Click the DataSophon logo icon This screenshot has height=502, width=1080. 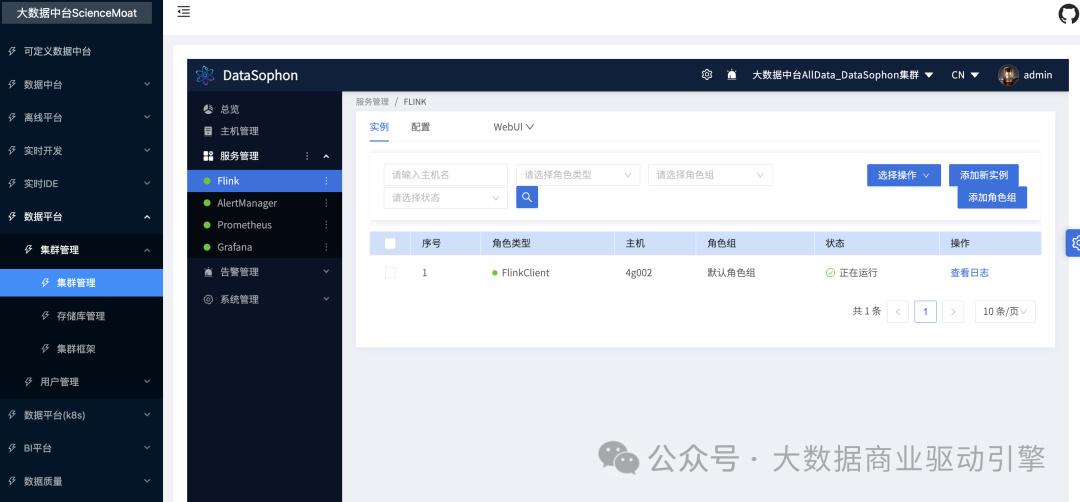point(205,75)
